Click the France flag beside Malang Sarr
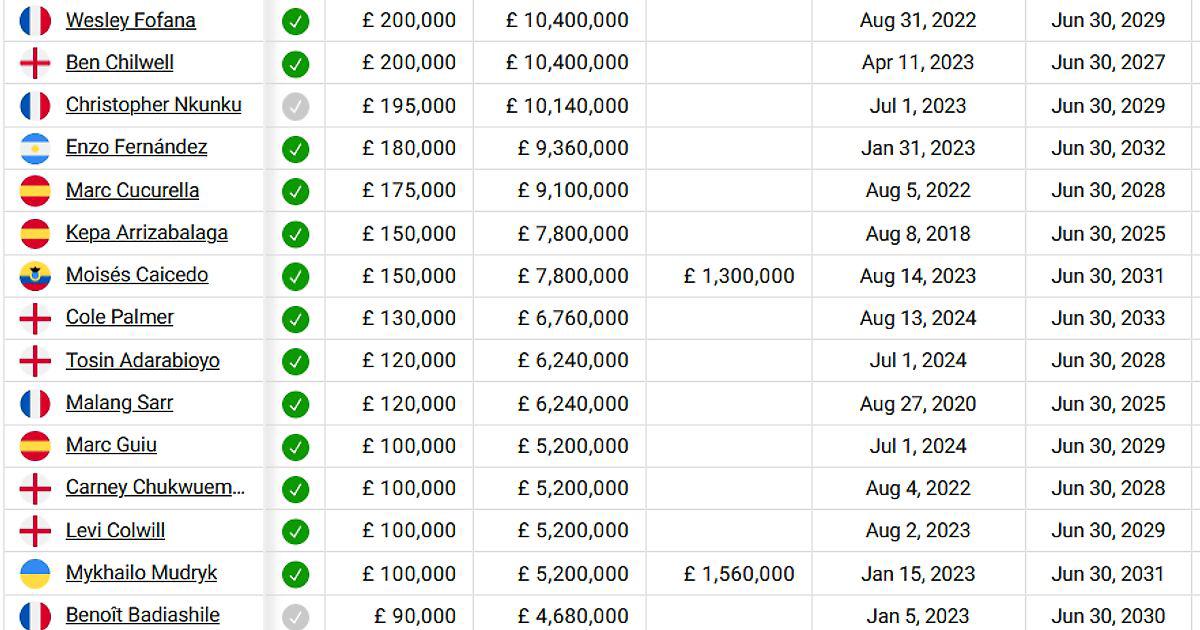This screenshot has width=1200, height=630. (x=35, y=403)
